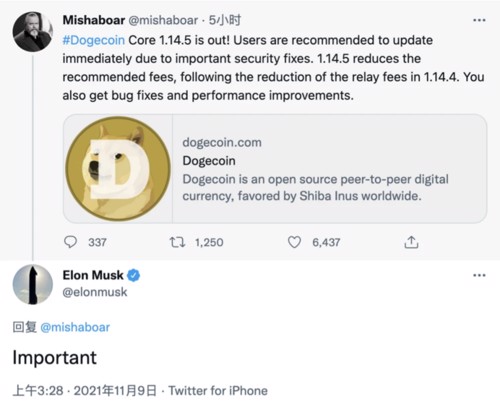Open more options on Mishaboar tweet
The image size is (500, 401).
click(x=479, y=20)
